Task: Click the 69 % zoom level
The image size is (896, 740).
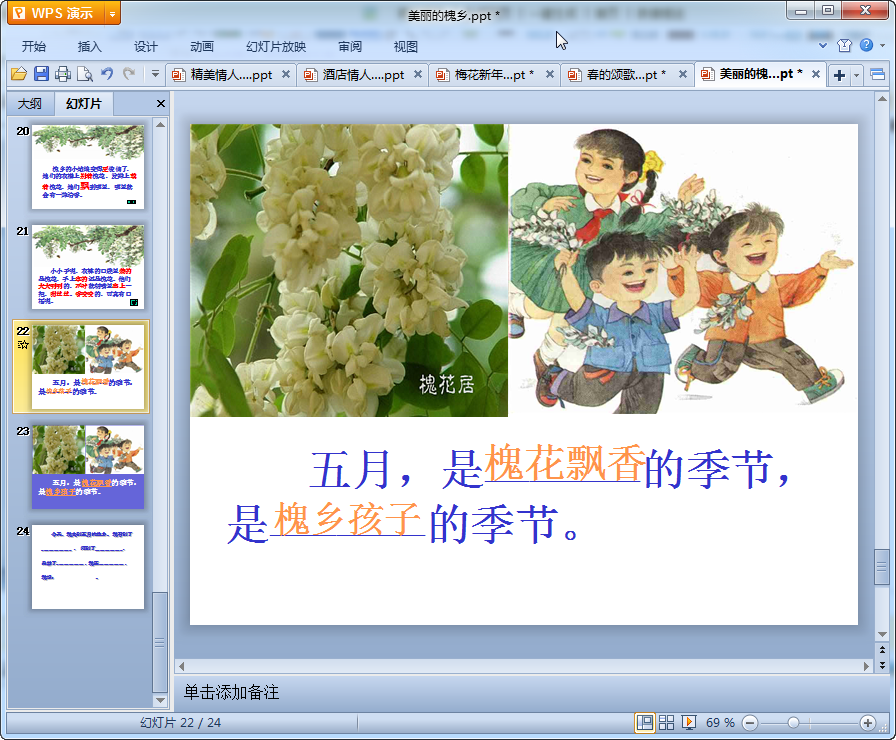Action: point(720,723)
